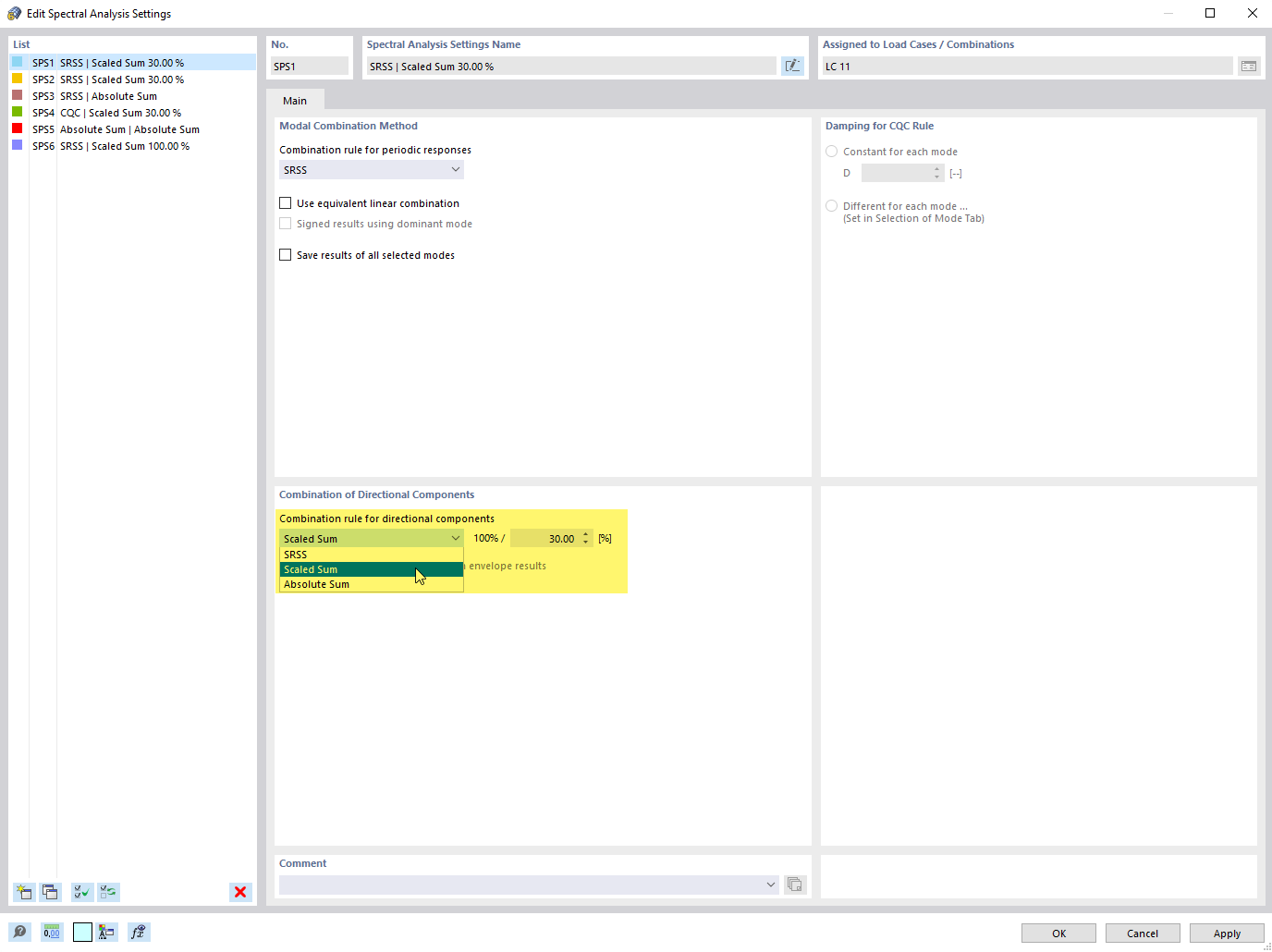
Task: Switch to the Main tab
Action: (295, 101)
